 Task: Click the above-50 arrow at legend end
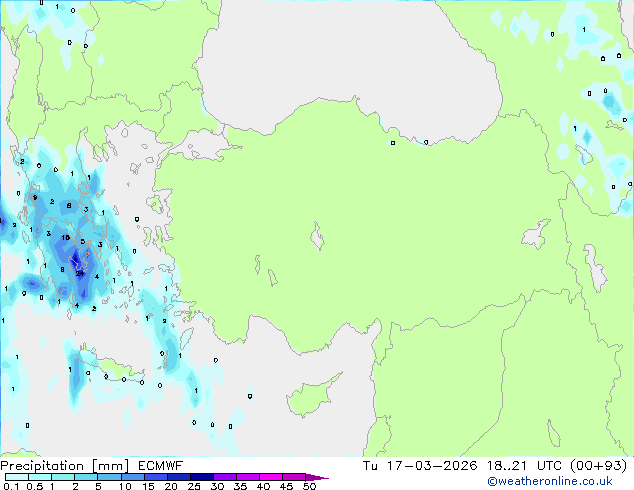(x=317, y=477)
